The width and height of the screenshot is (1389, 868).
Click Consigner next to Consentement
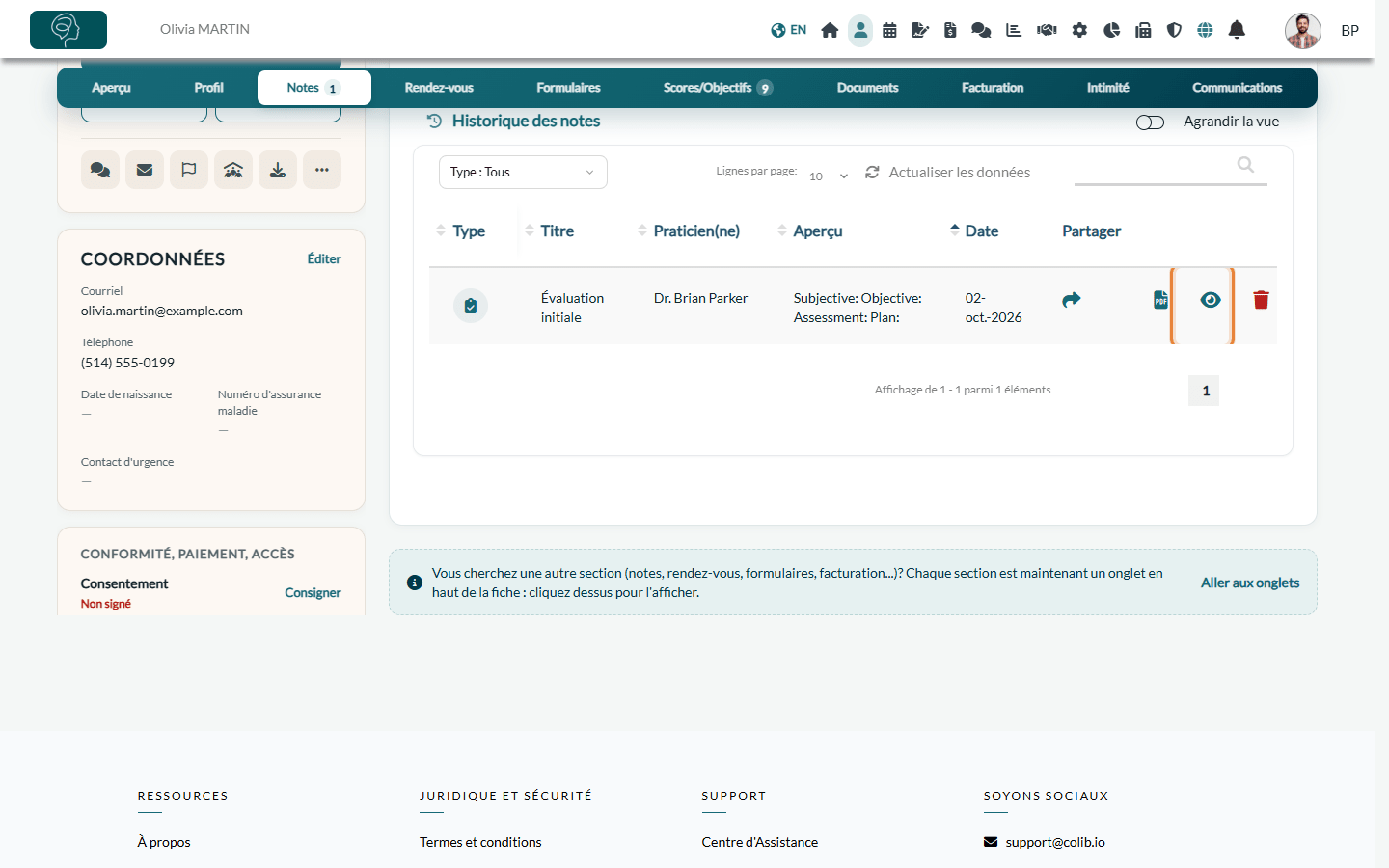pyautogui.click(x=313, y=592)
